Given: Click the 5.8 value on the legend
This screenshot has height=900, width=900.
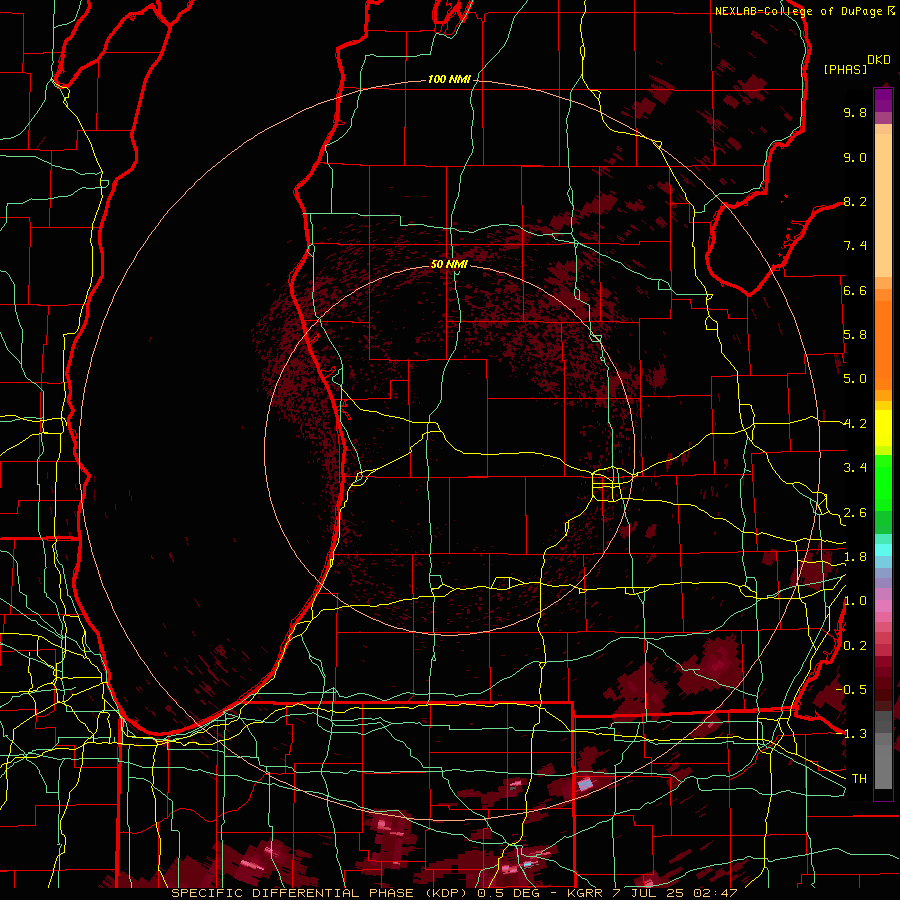Looking at the screenshot, I should tap(855, 335).
